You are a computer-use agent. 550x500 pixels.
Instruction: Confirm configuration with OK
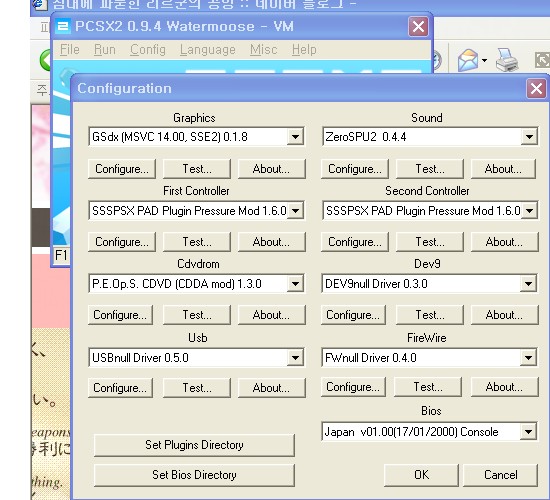pos(421,475)
